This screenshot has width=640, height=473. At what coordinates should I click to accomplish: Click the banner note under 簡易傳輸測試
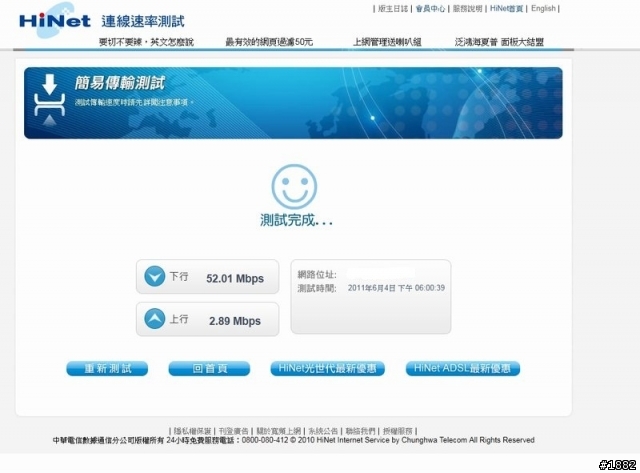click(x=134, y=102)
